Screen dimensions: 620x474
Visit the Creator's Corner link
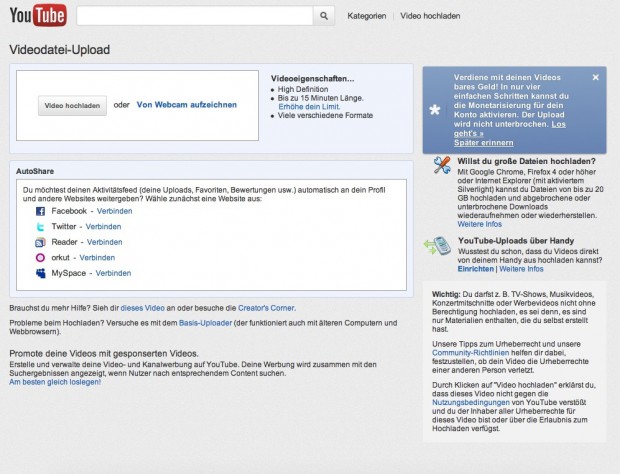(x=266, y=308)
